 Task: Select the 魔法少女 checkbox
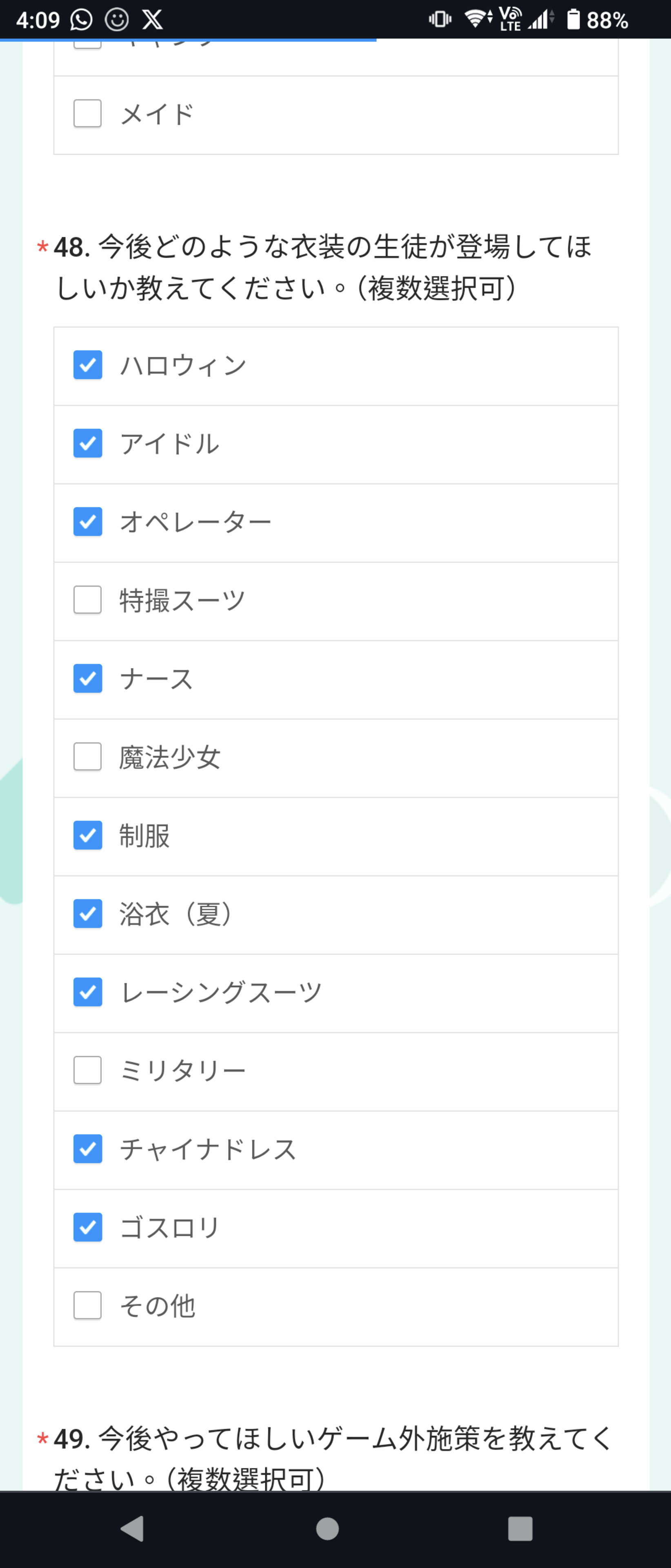click(x=88, y=757)
